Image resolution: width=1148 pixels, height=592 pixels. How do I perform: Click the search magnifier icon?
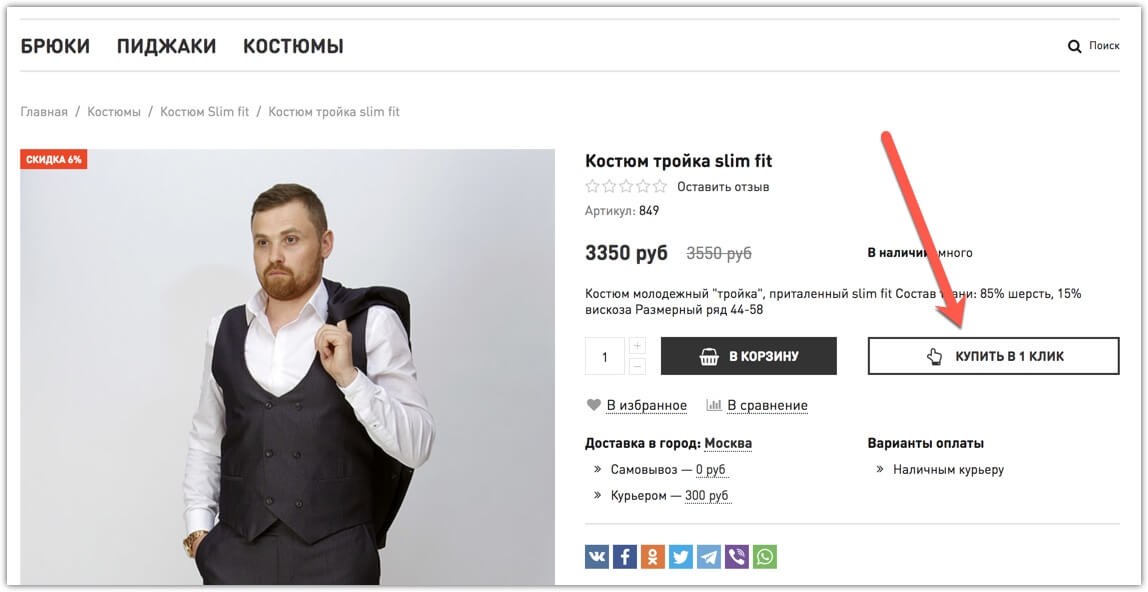pyautogui.click(x=1074, y=47)
